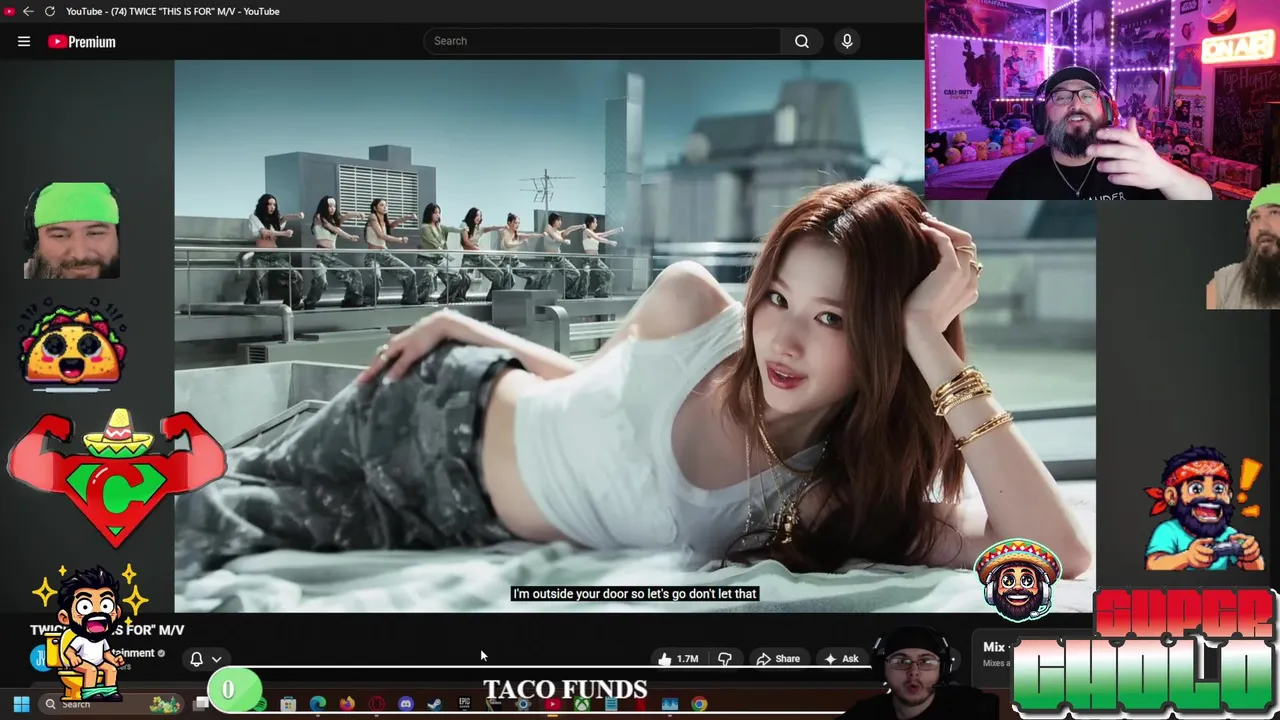Like the video showing 1.7M likes
The height and width of the screenshot is (720, 1280).
click(678, 659)
